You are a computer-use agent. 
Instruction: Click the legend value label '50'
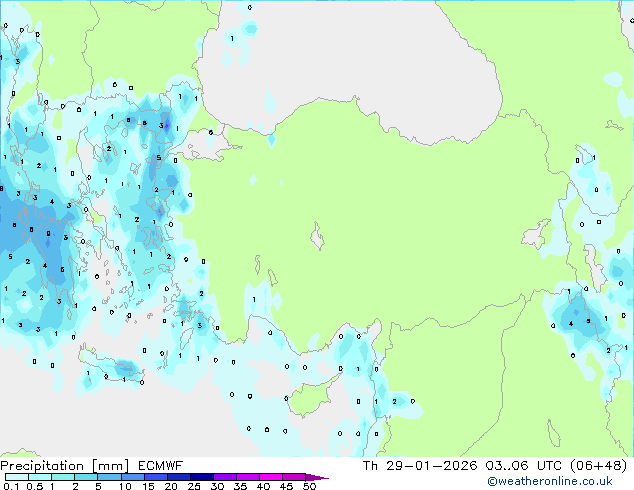[309, 486]
